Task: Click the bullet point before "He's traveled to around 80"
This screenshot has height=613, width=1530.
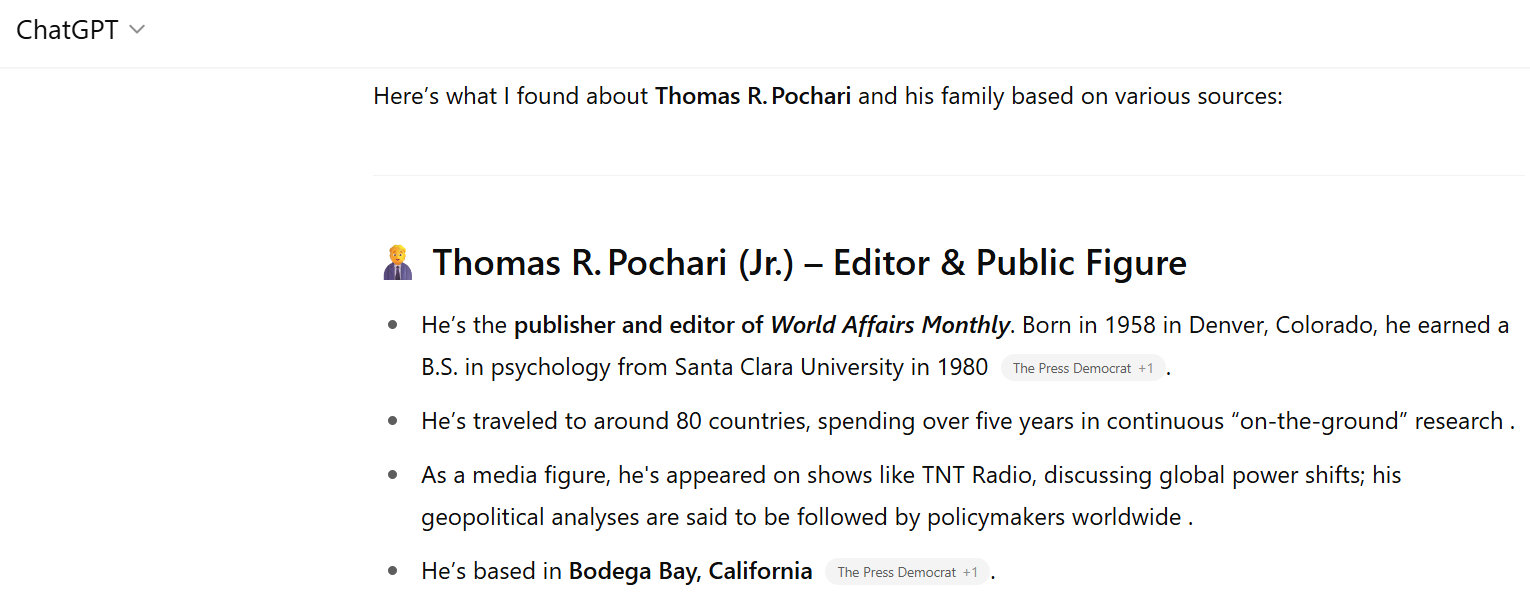Action: click(x=393, y=421)
